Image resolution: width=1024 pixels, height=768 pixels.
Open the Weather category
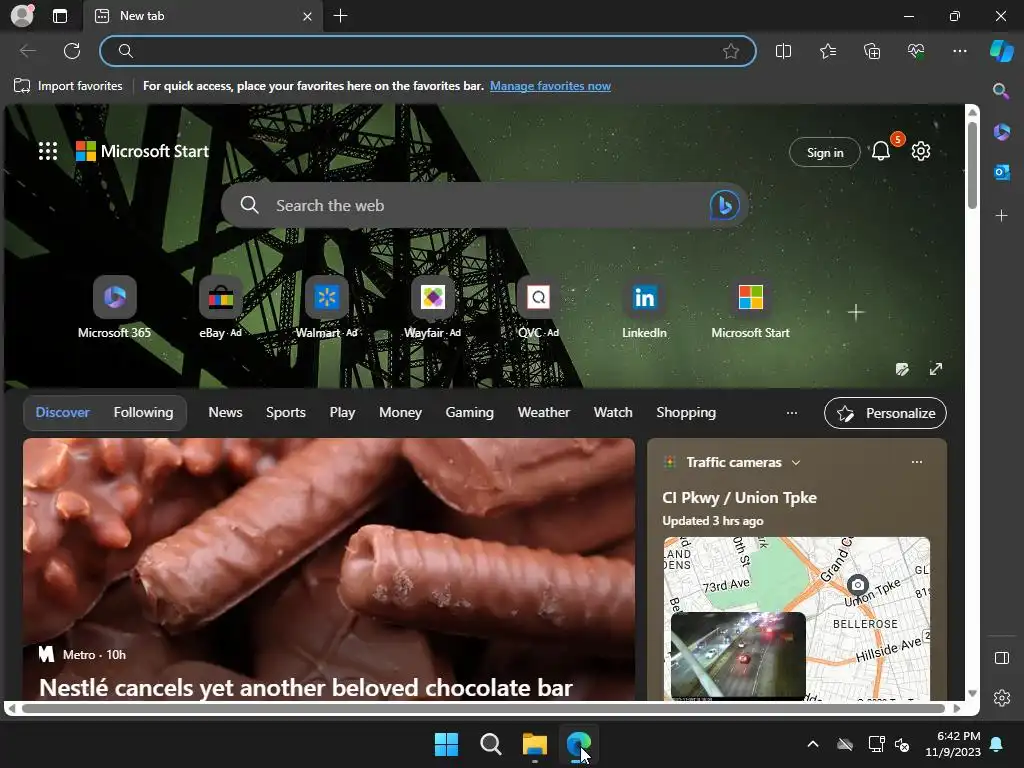tap(543, 412)
